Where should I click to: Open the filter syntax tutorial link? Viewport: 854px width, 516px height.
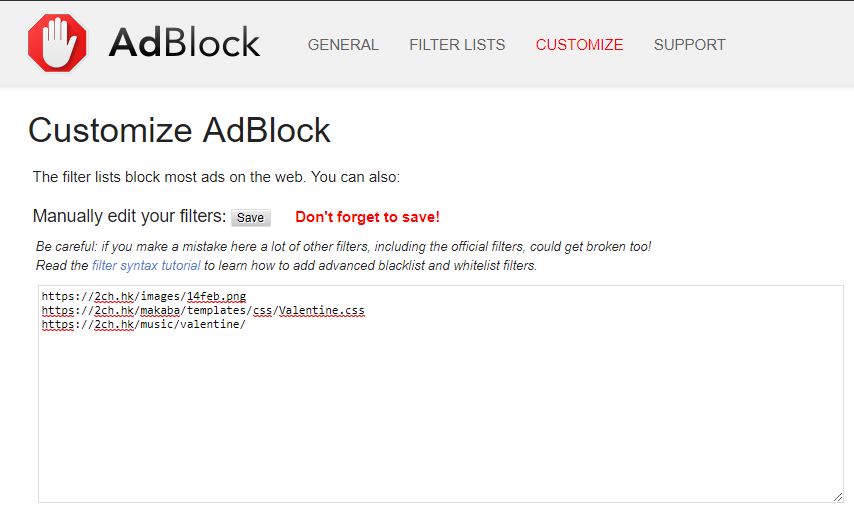tap(146, 266)
